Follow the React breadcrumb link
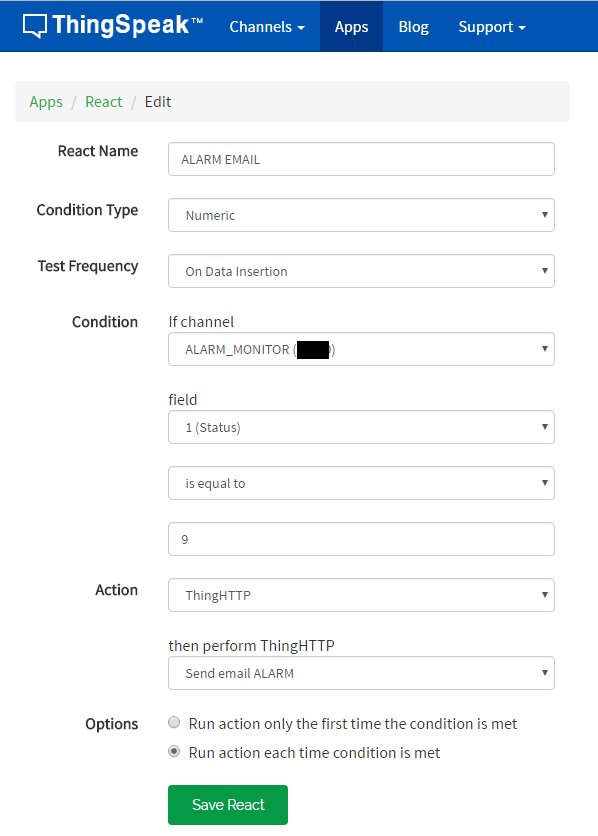 103,101
